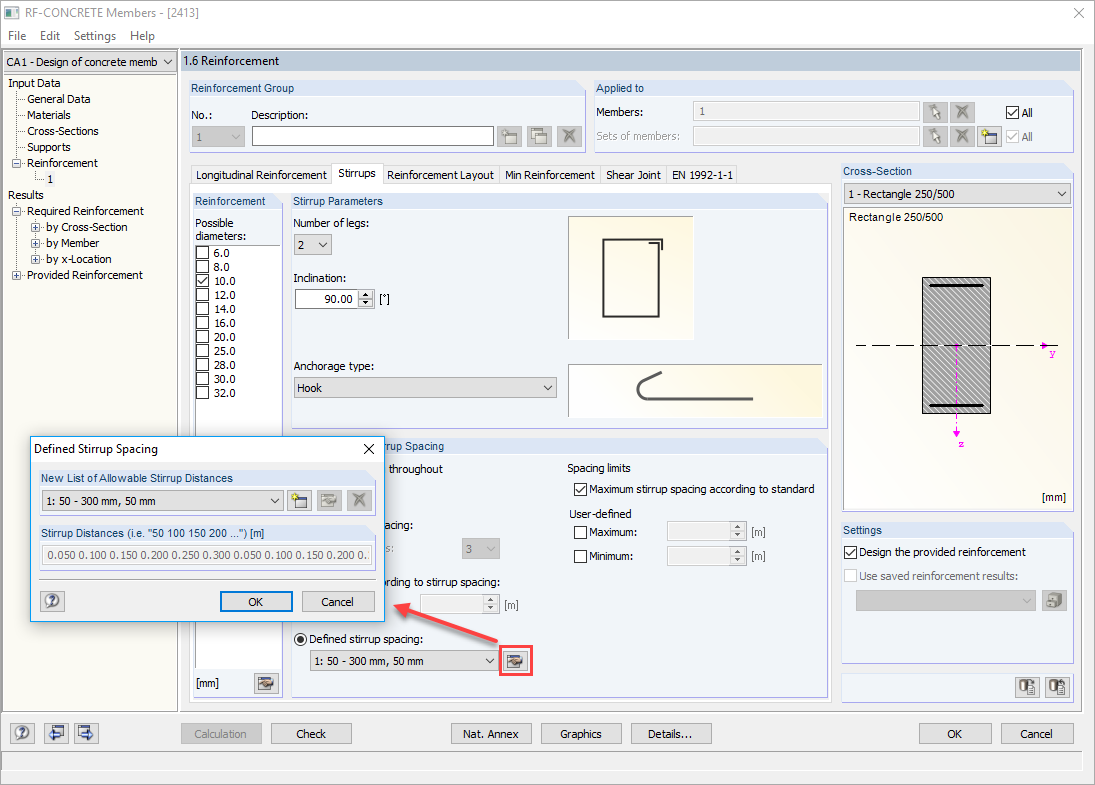Clear Sets of members X icon
Viewport: 1095px width, 785px height.
click(962, 136)
